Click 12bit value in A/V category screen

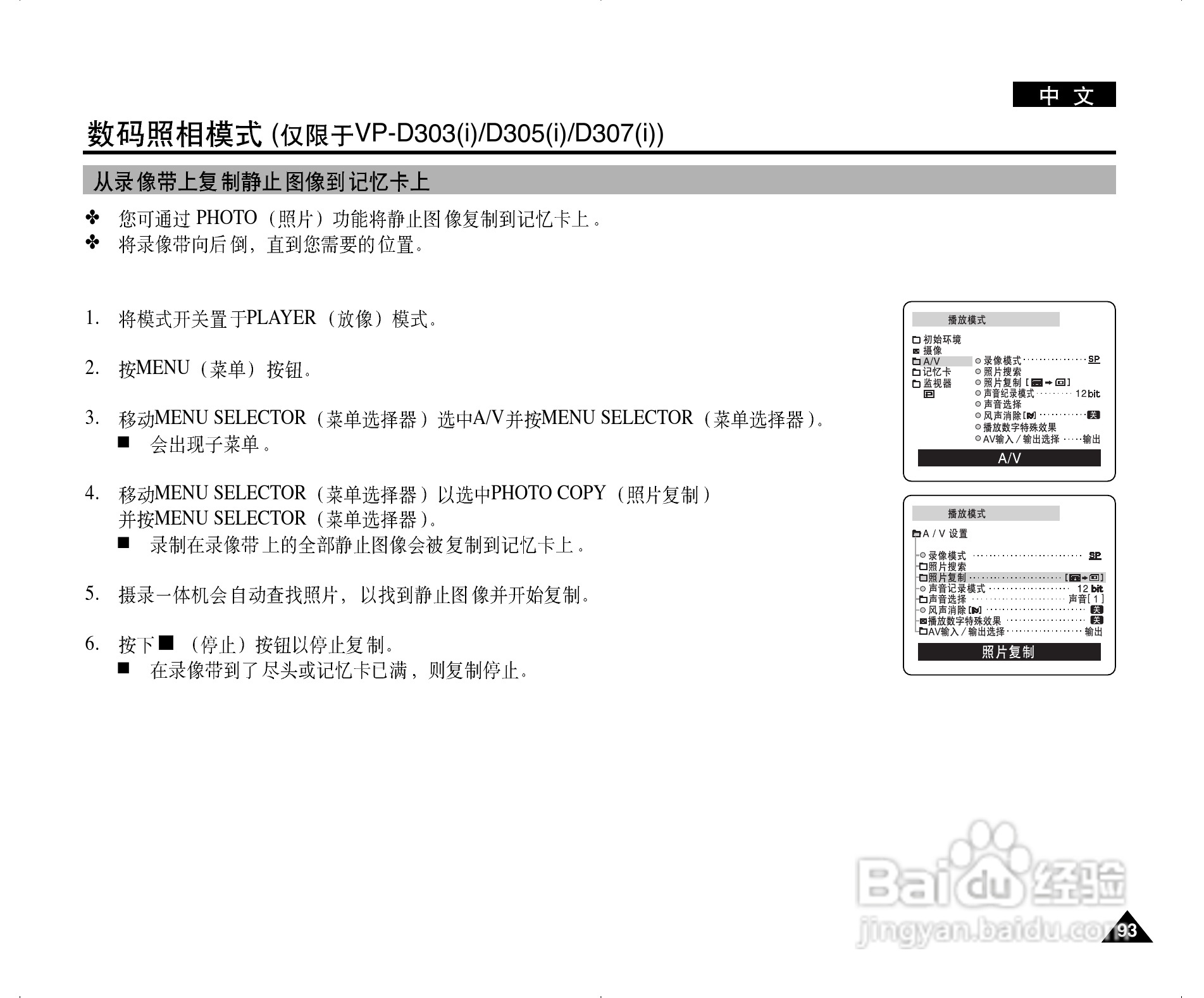tap(1088, 394)
